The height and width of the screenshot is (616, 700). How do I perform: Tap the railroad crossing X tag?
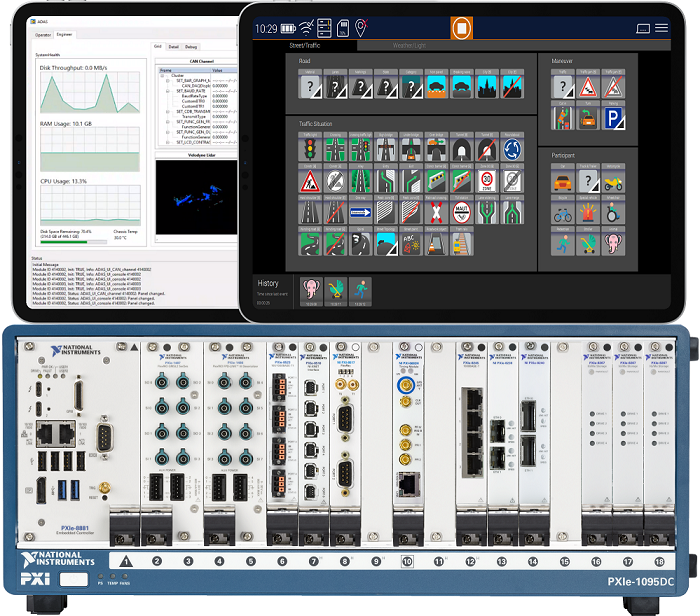(x=436, y=212)
